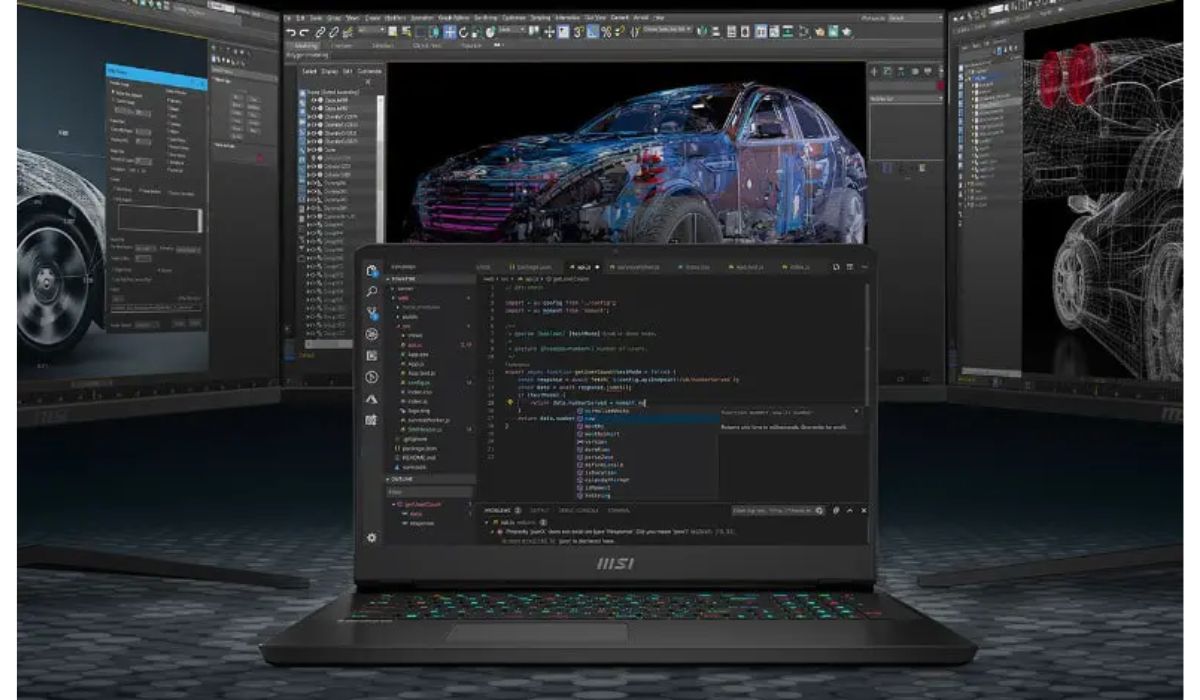Close the suggestion details popup next to autocomplete list
This screenshot has width=1200, height=700.
click(856, 411)
